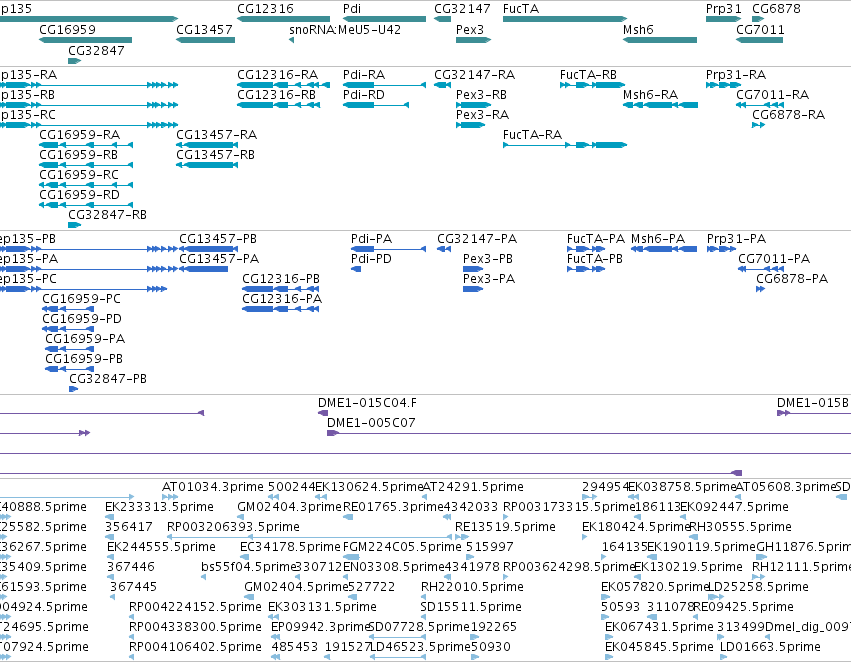Viewport: 851px width, 662px height.
Task: Click the CG7011 gene label
Action: tap(760, 29)
